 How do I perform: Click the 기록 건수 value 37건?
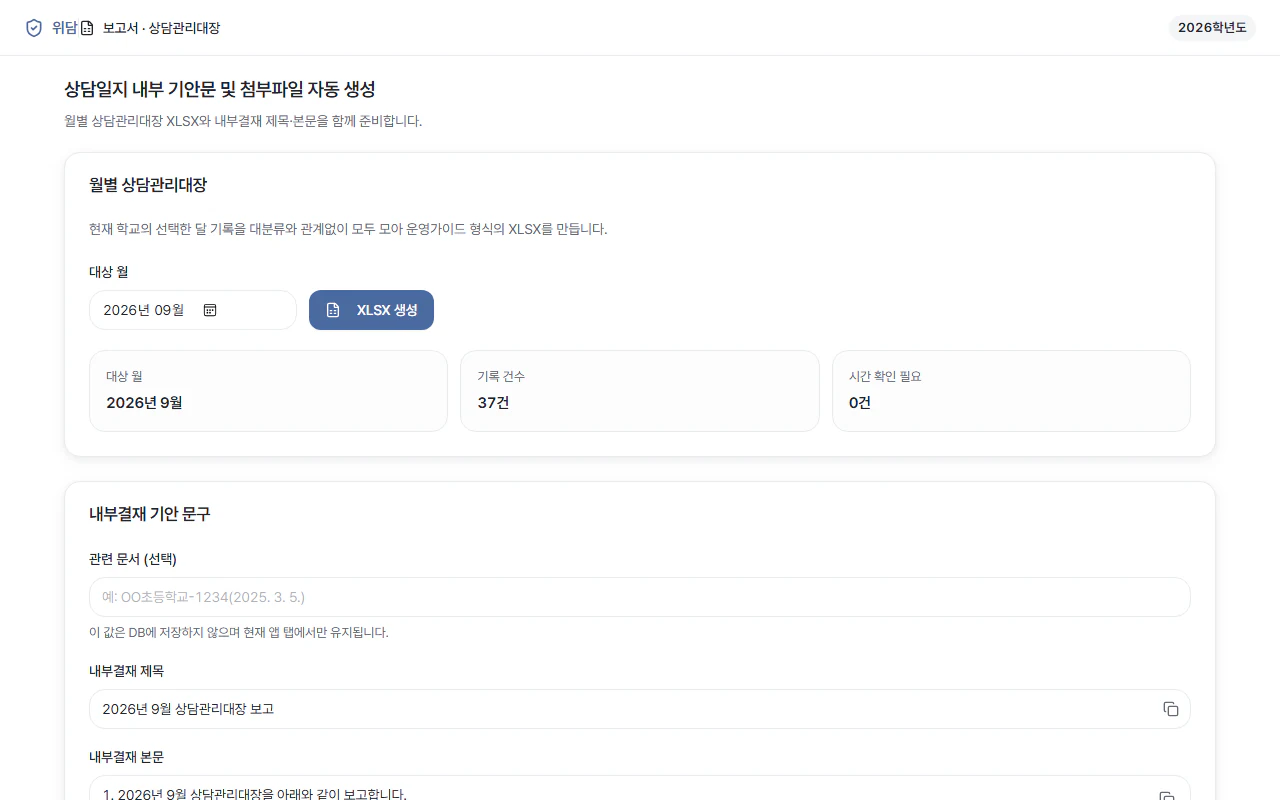click(494, 403)
